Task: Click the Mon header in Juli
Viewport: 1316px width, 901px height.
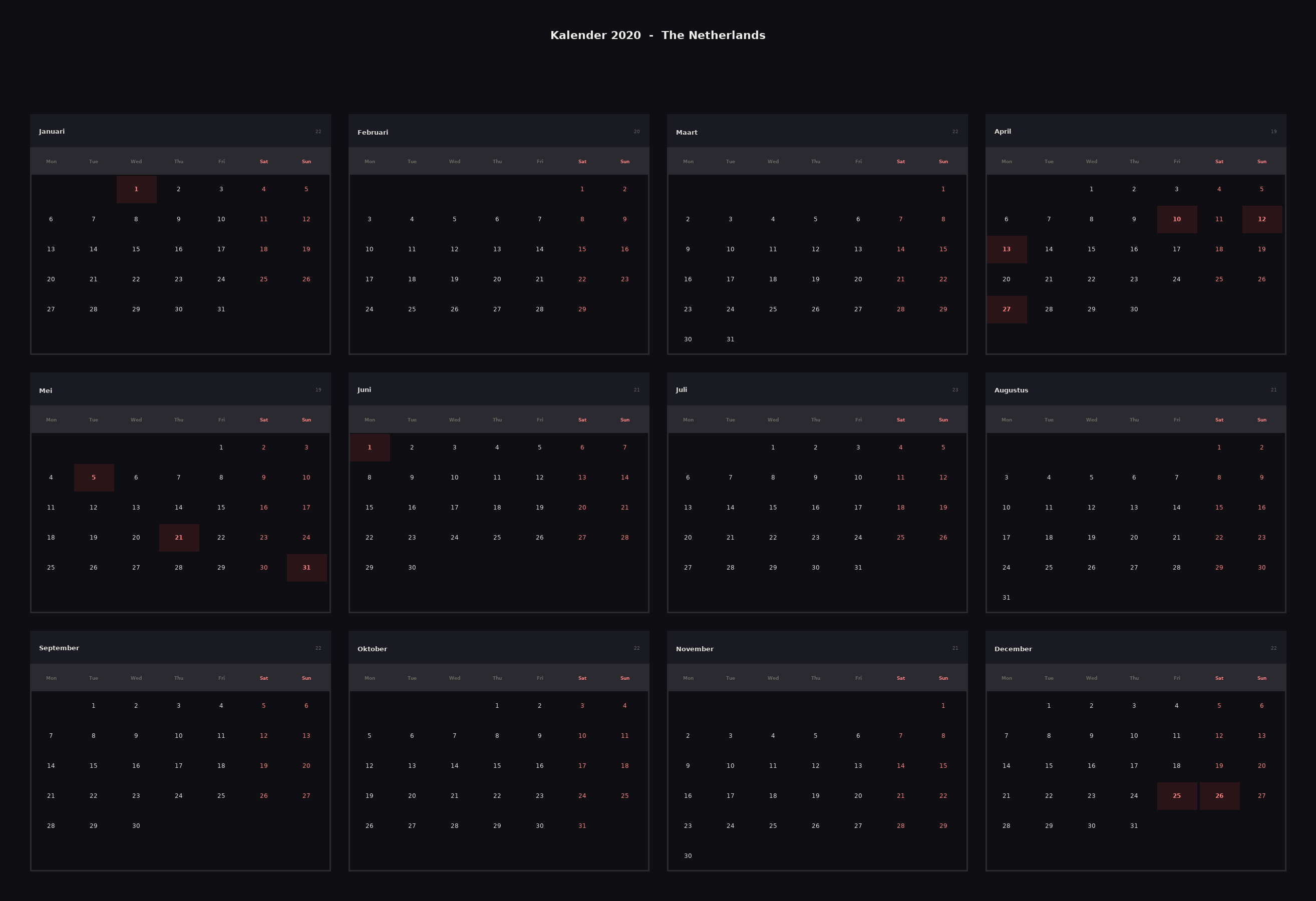Action: click(x=688, y=419)
